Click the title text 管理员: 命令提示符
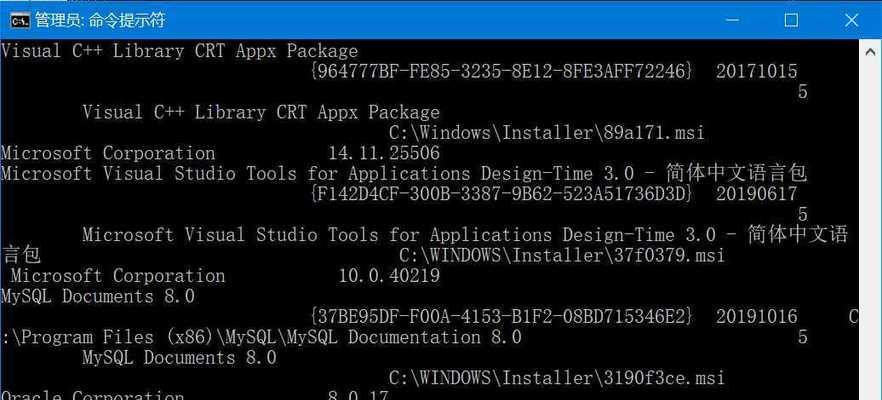This screenshot has height=400, width=882. tap(100, 21)
